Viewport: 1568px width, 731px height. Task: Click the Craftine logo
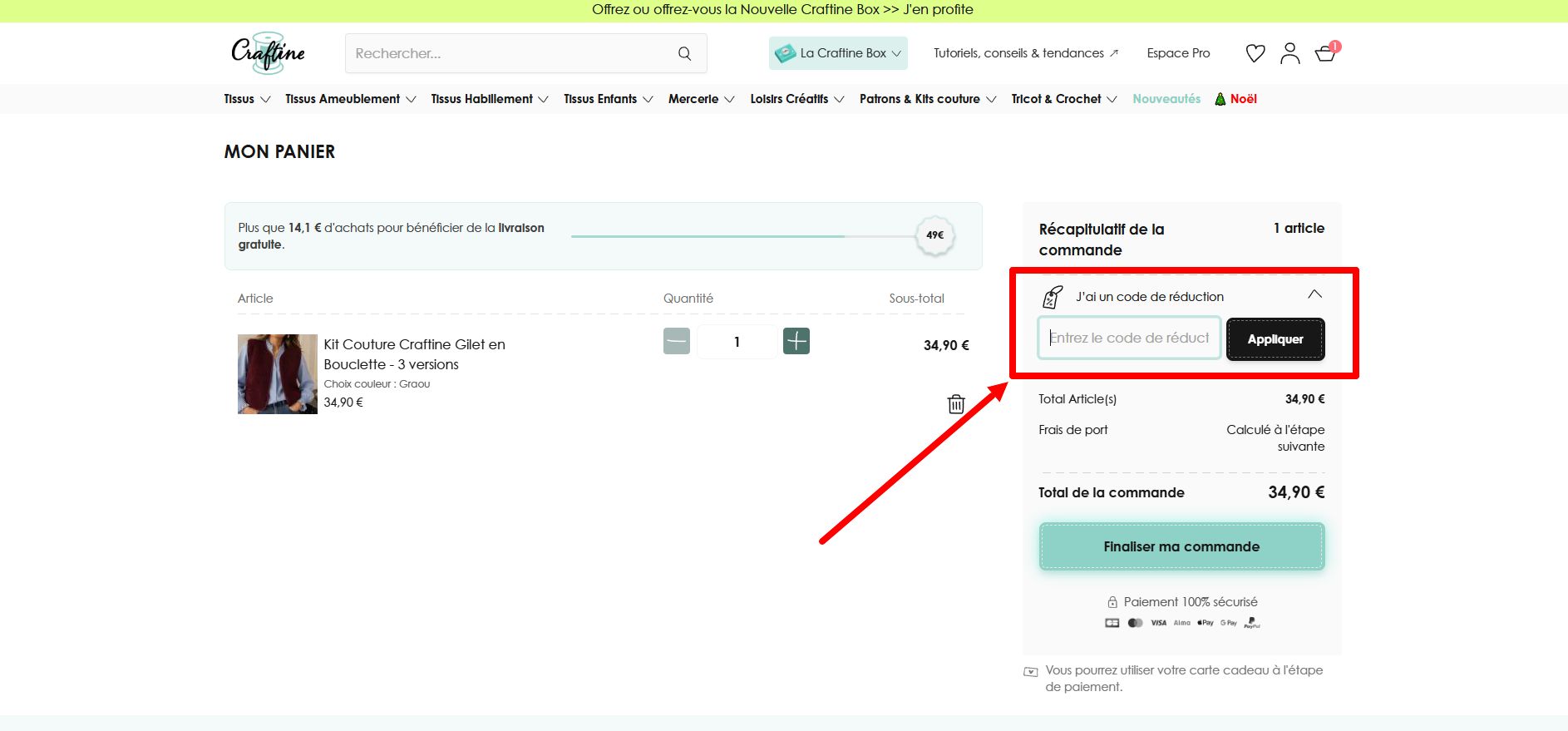click(268, 53)
